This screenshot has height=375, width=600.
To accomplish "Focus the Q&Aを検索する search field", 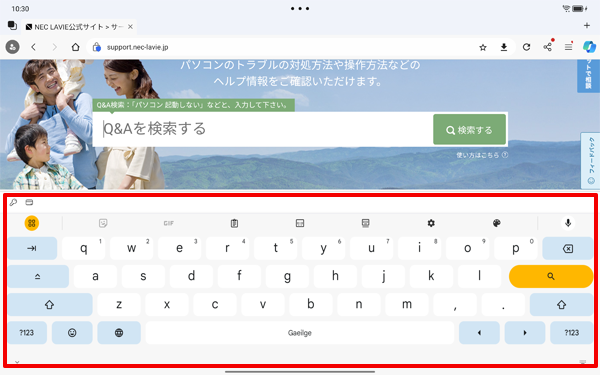I will click(262, 129).
